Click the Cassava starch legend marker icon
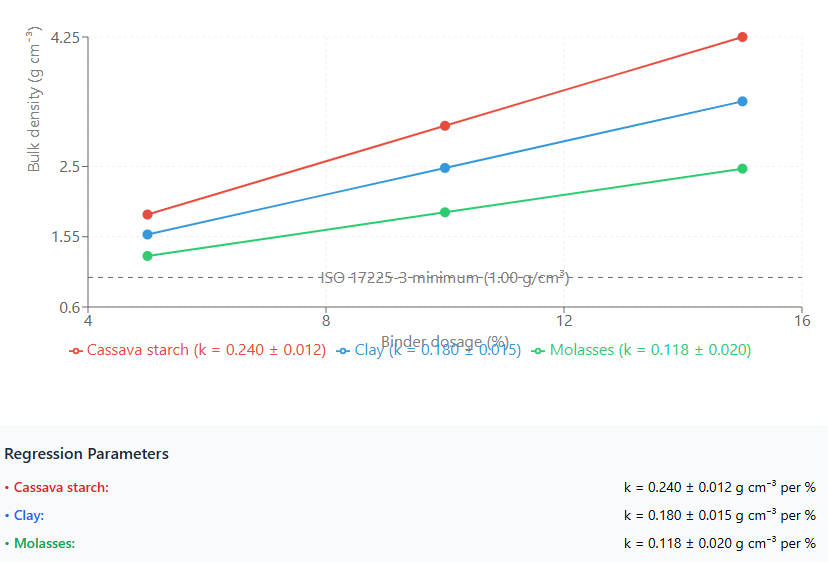Screen dimensions: 828x562 pyautogui.click(x=75, y=351)
